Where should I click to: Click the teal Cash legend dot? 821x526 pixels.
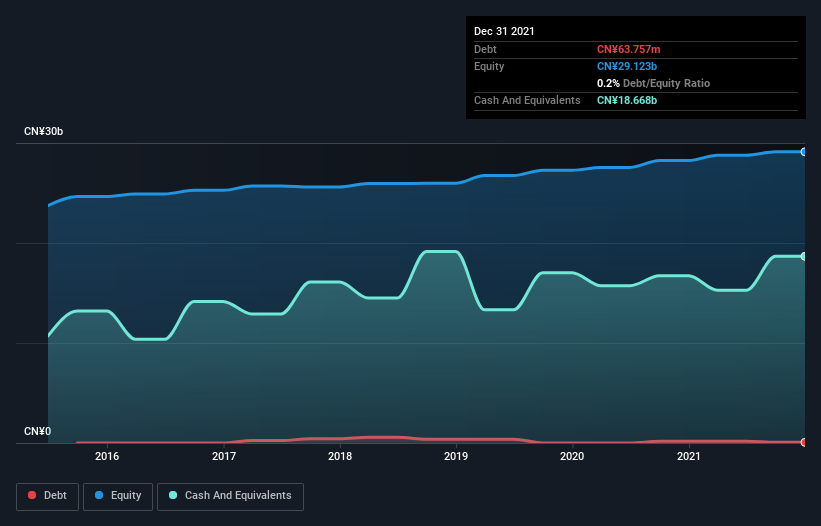[x=173, y=495]
